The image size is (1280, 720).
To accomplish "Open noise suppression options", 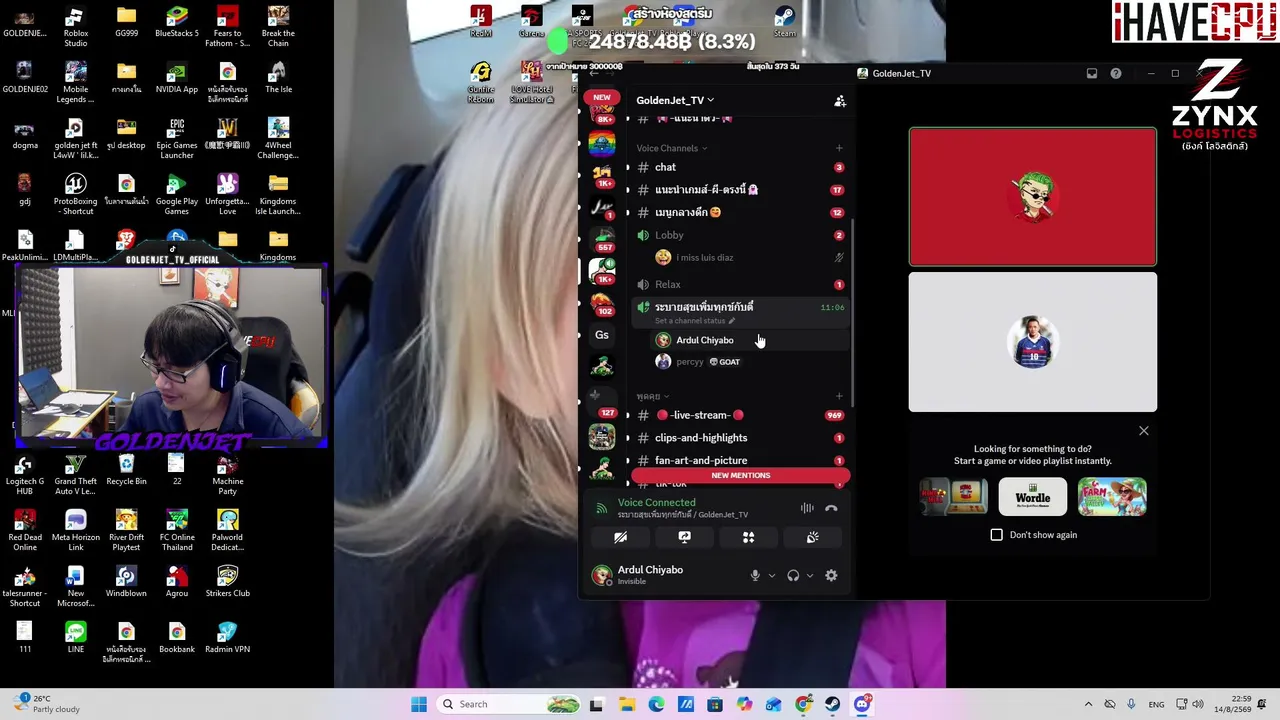I will point(807,508).
